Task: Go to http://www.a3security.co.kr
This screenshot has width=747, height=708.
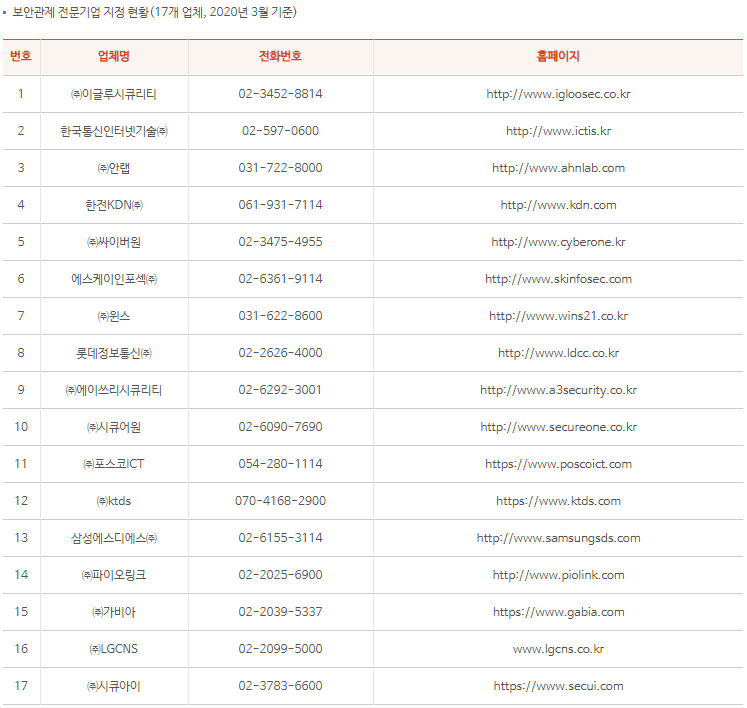Action: pos(558,390)
